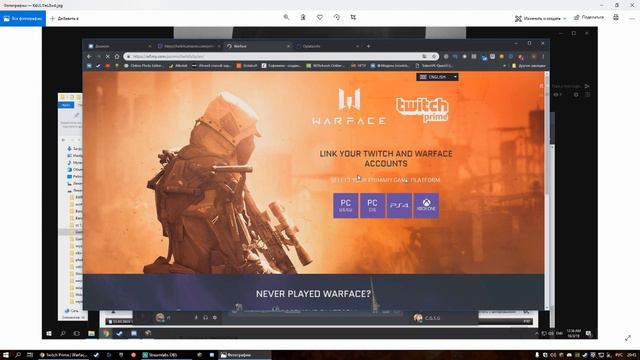Image resolution: width=640 pixels, height=360 pixels.
Task: Select the Photos app taskbar button
Action: [244, 355]
